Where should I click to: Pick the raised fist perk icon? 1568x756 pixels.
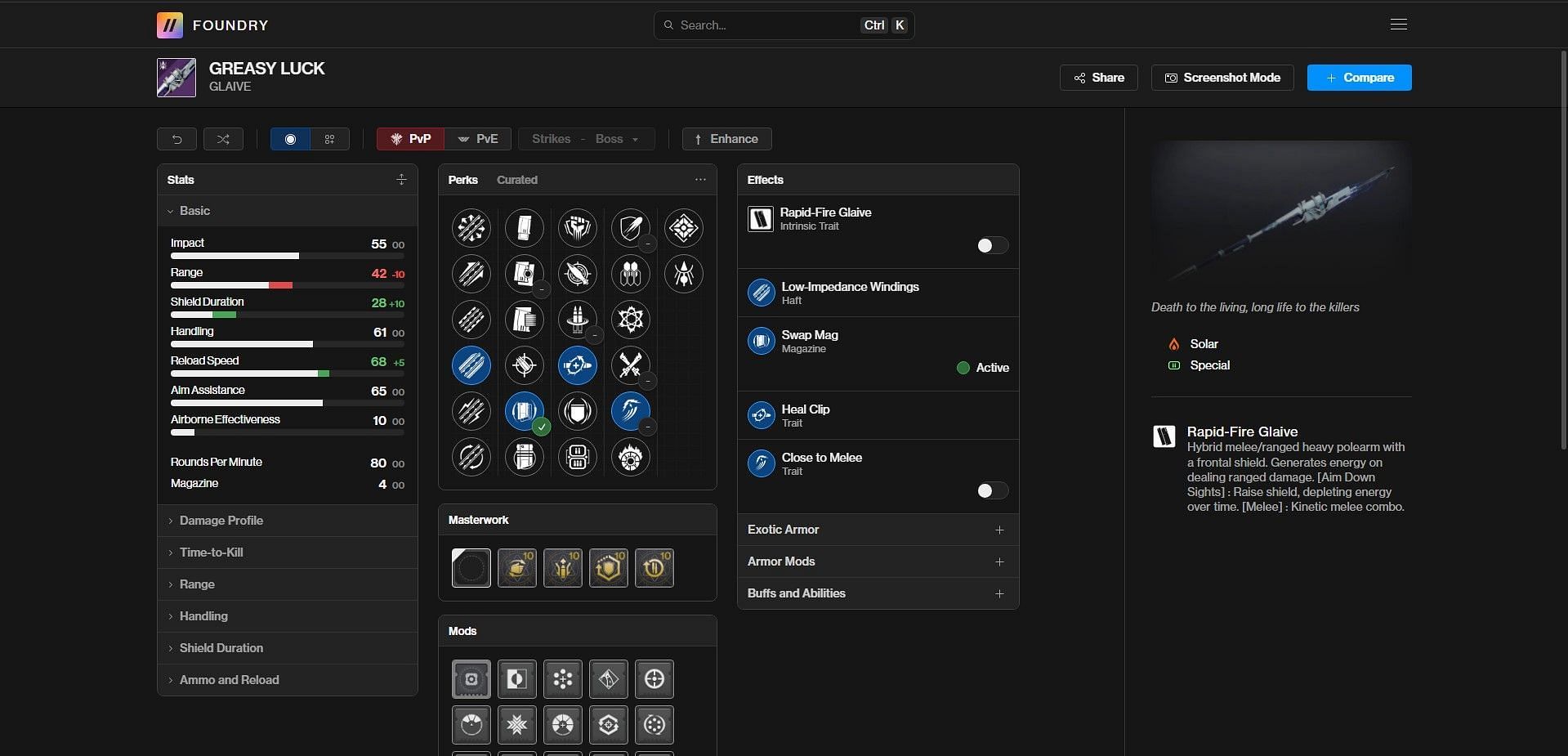coord(578,228)
